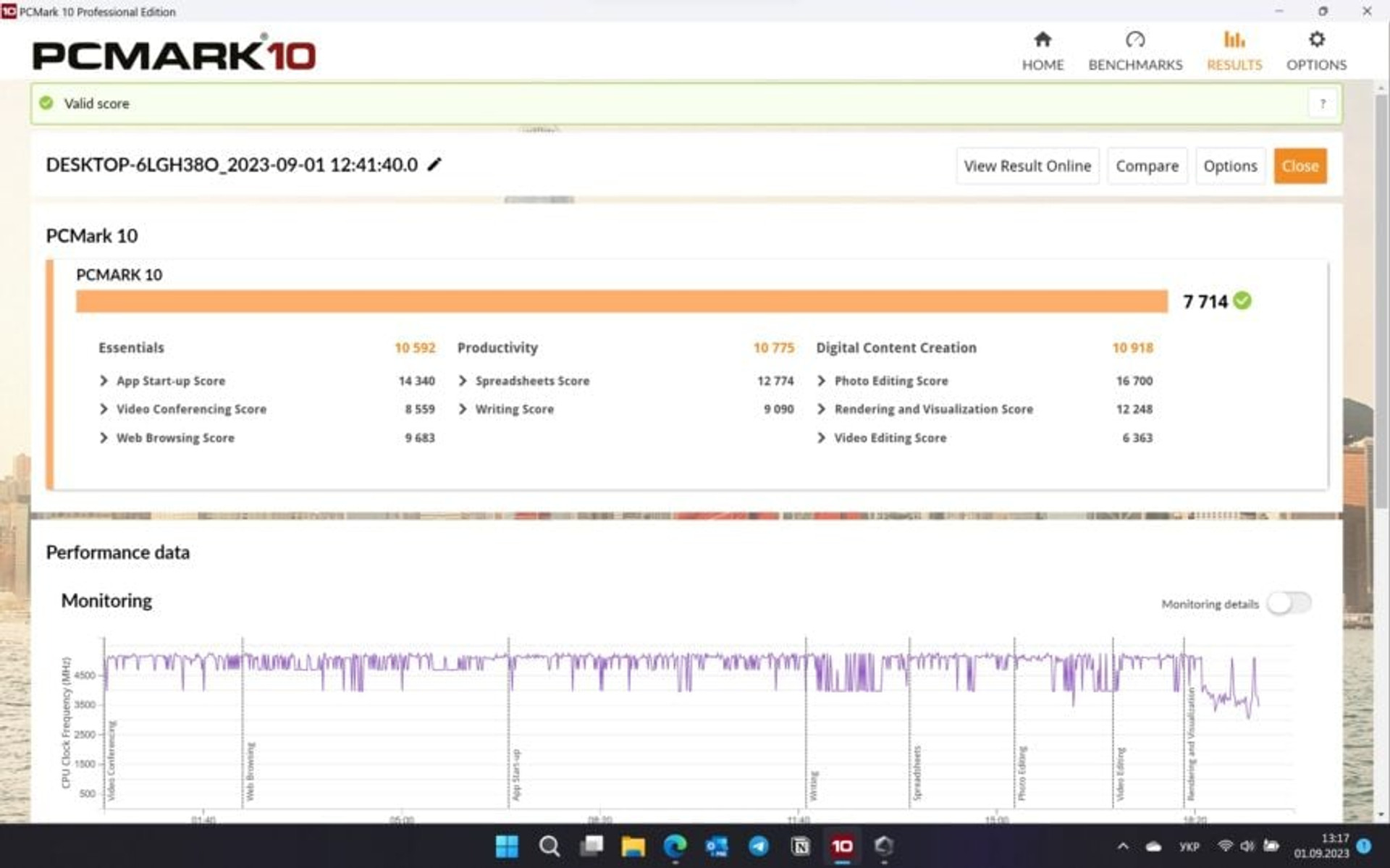
Task: Click the orange Close button
Action: click(x=1300, y=166)
